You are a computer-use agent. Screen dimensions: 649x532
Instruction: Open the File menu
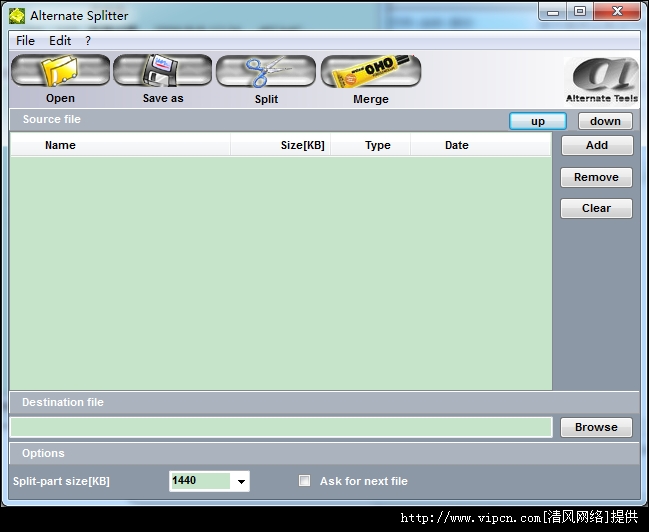[25, 41]
